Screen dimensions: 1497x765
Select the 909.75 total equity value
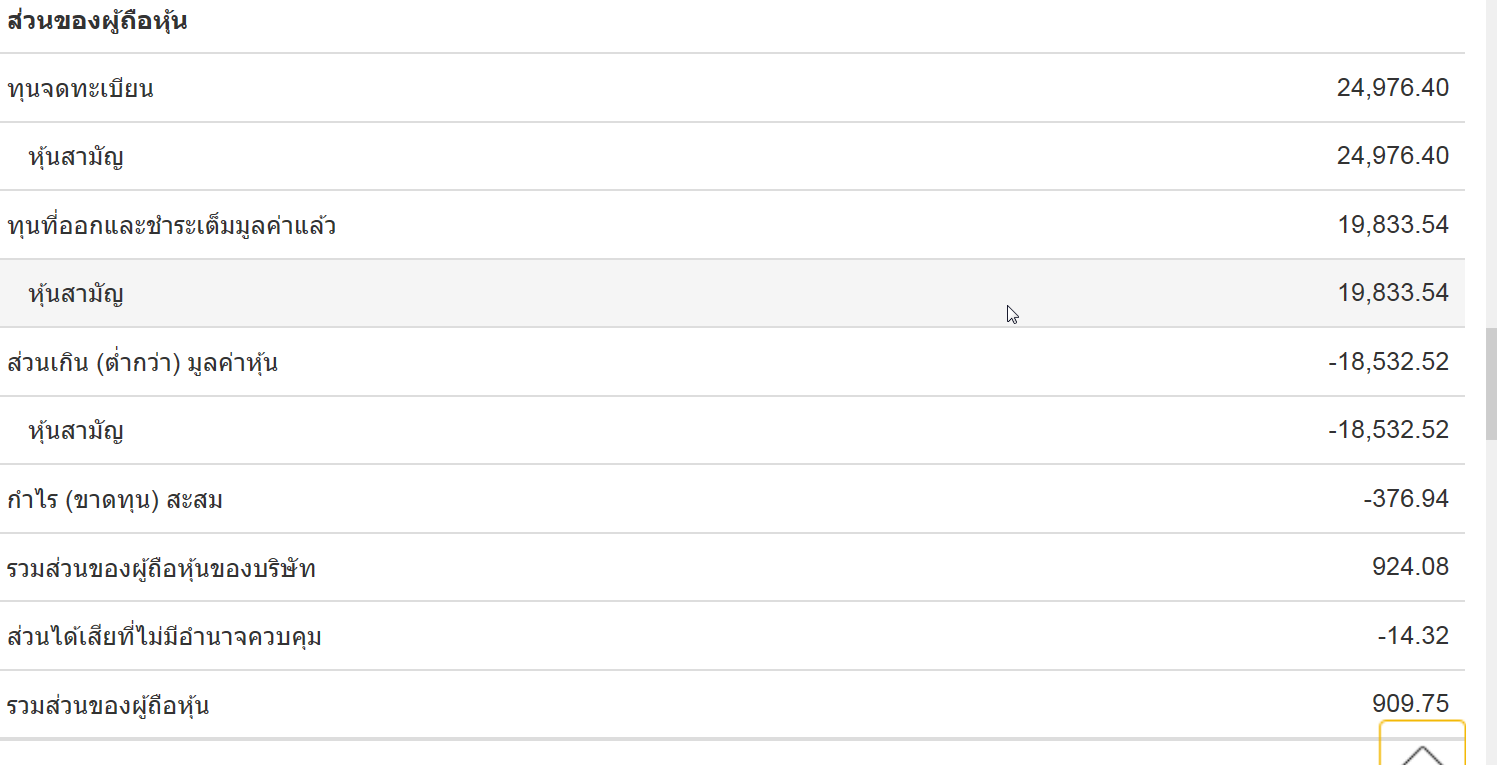[x=1410, y=704]
